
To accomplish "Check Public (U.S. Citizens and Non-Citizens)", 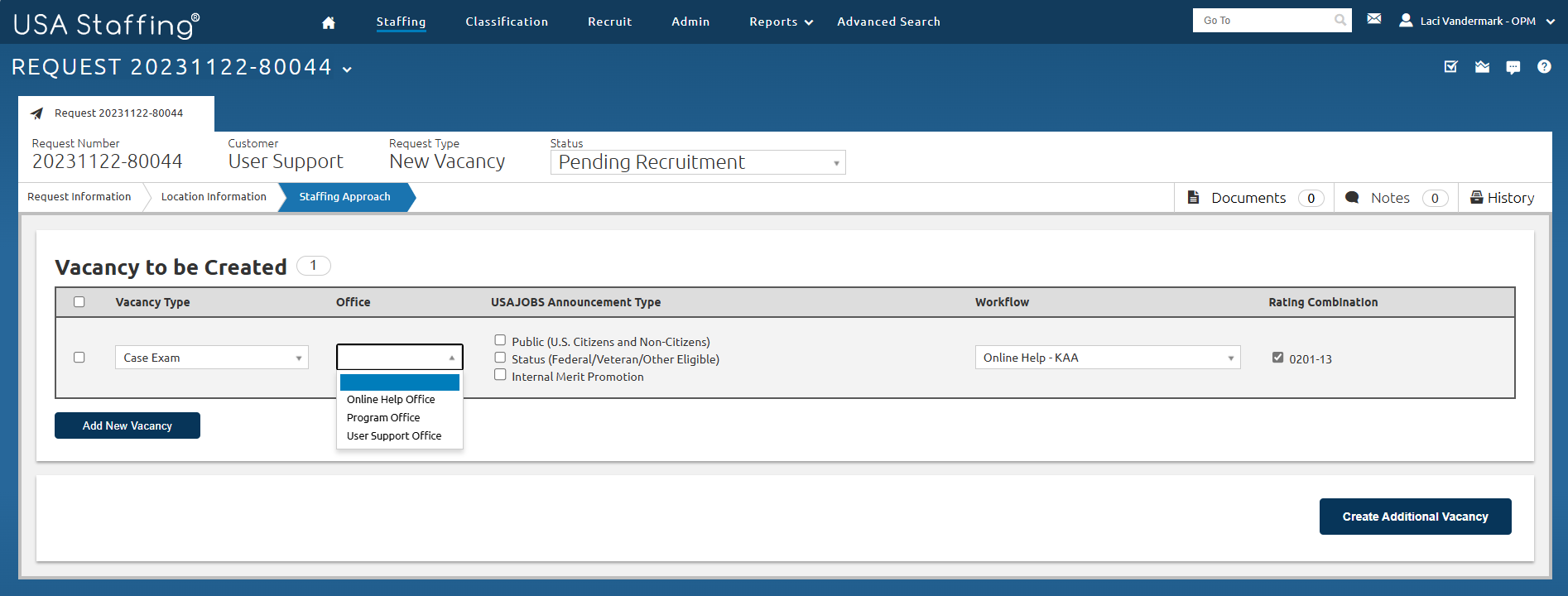I will tap(500, 340).
